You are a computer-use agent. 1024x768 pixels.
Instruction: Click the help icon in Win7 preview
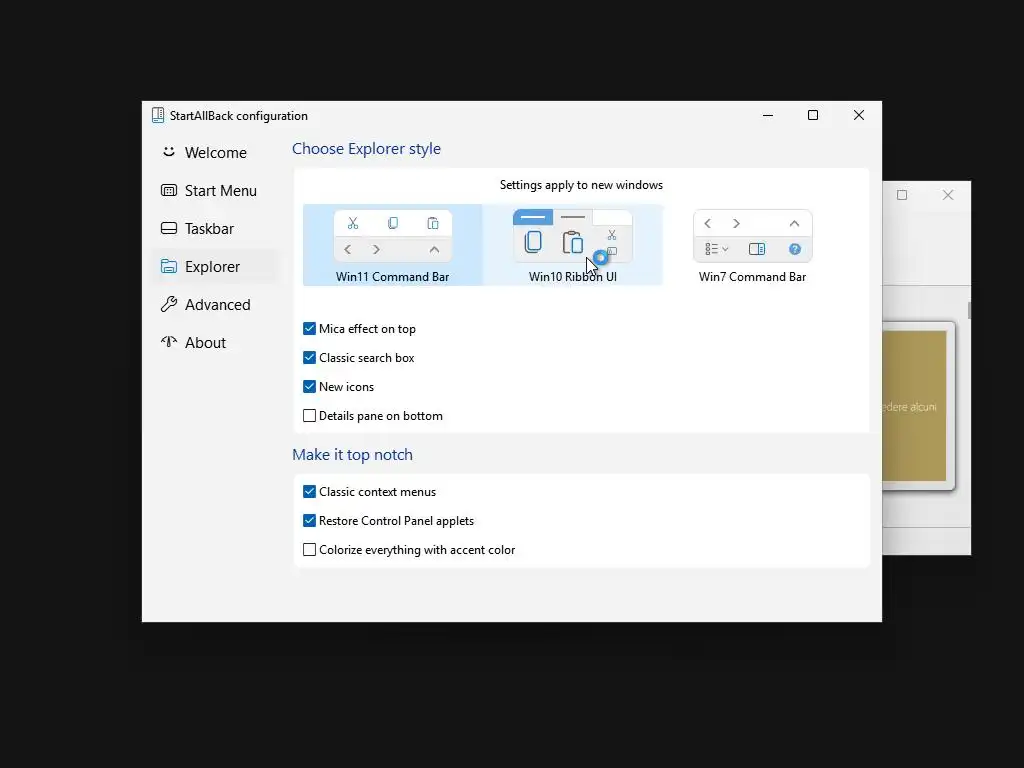(795, 249)
